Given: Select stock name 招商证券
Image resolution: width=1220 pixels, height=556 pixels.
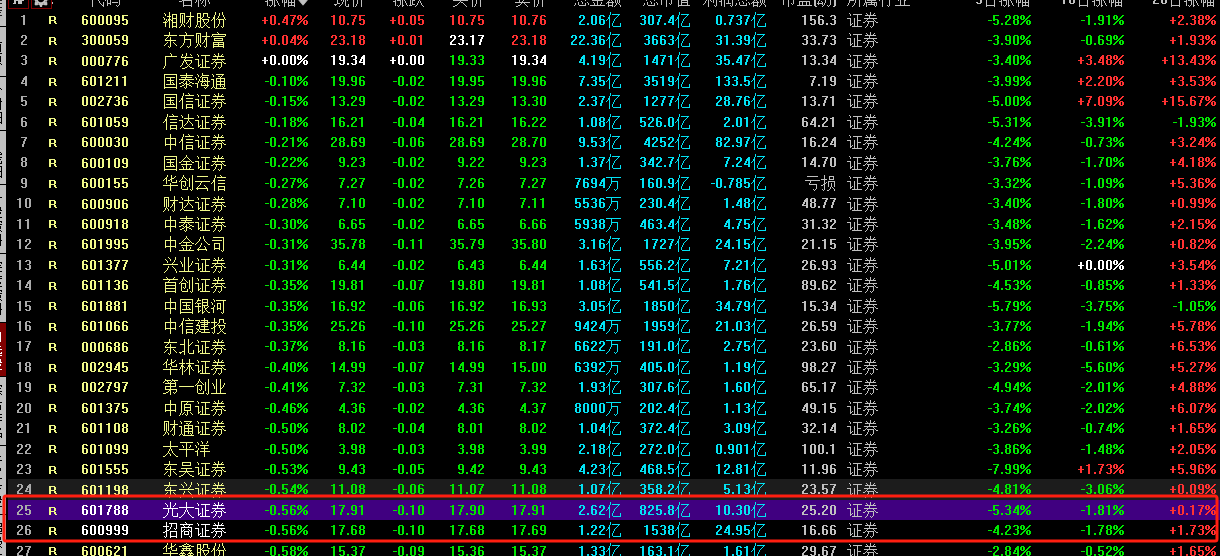Looking at the screenshot, I should coord(195,530).
